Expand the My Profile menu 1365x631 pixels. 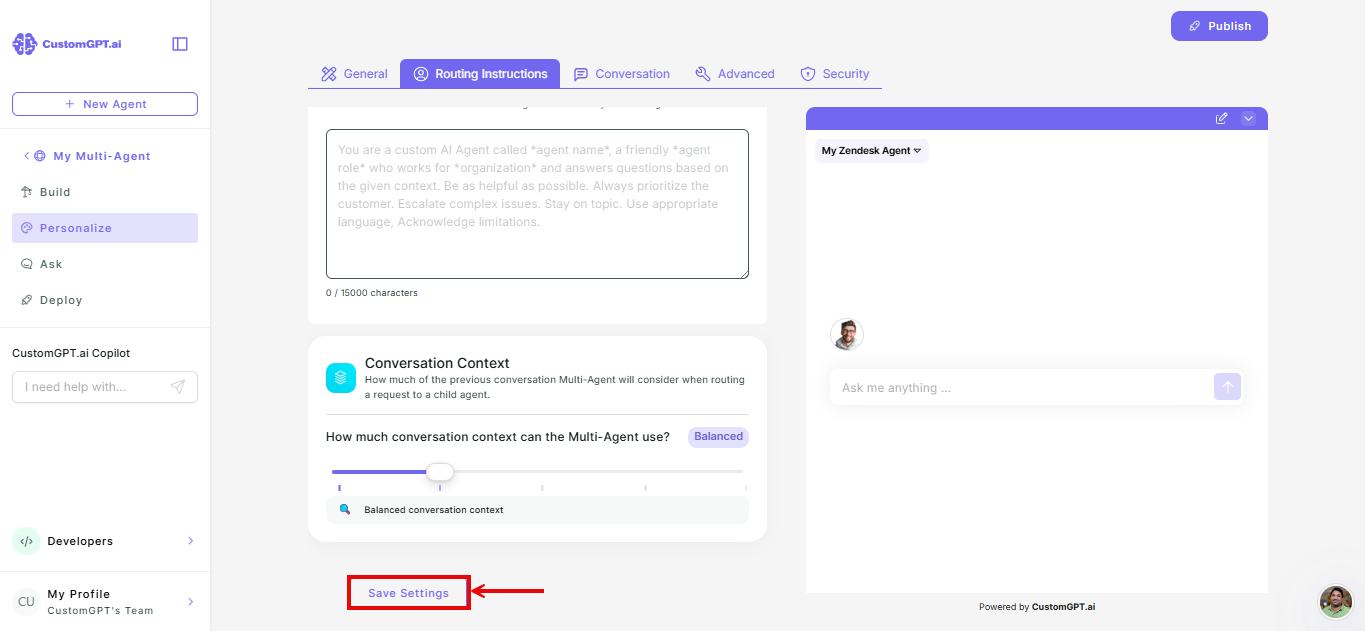click(x=191, y=602)
